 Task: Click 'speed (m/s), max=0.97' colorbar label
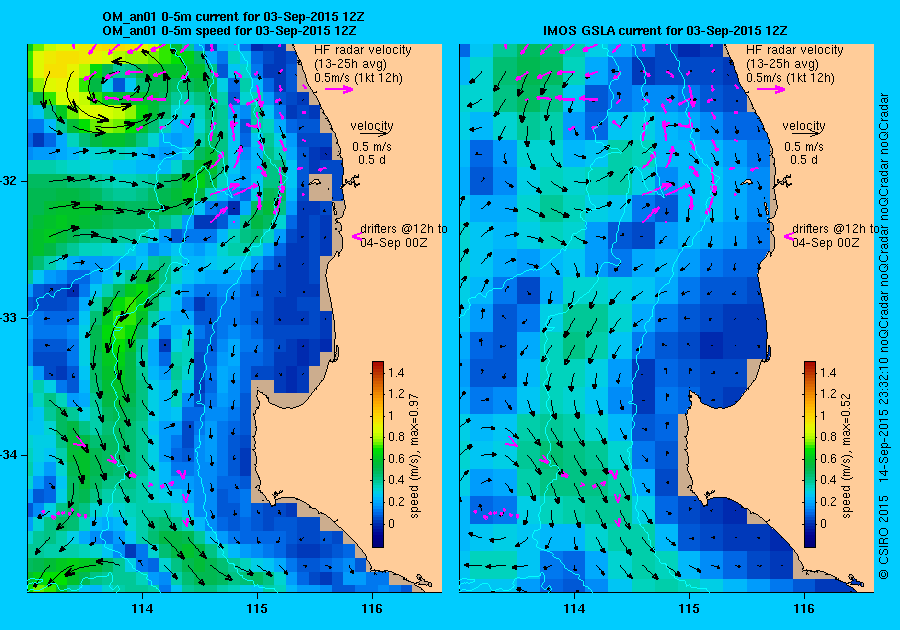point(414,456)
